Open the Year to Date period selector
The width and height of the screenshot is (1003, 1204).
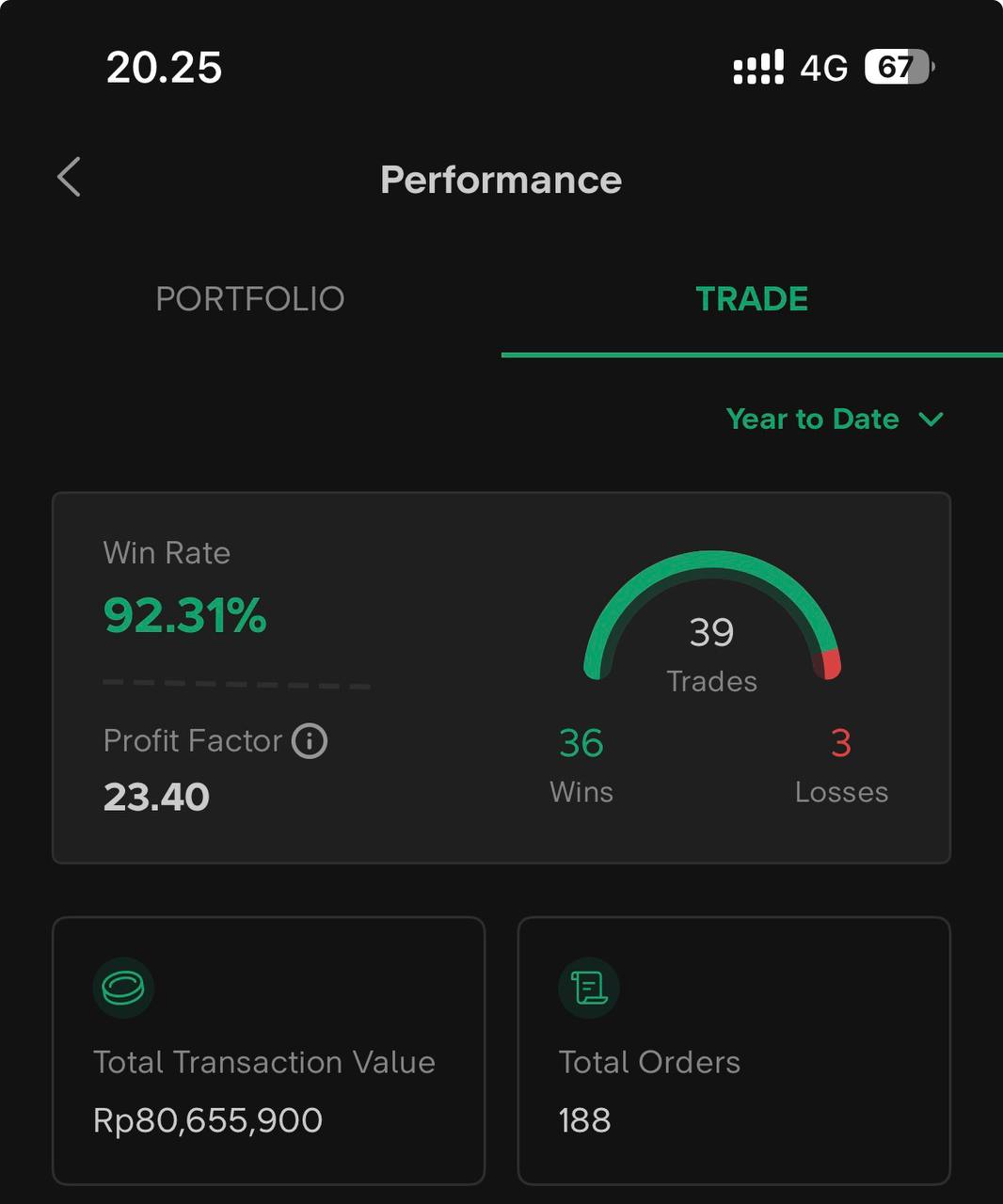point(835,420)
